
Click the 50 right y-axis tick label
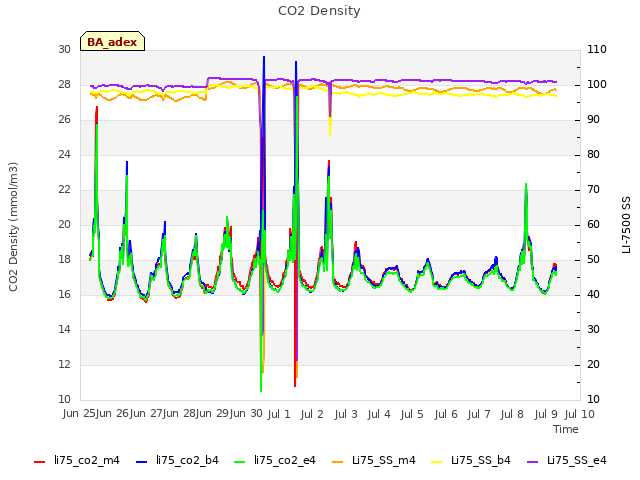pyautogui.click(x=593, y=260)
